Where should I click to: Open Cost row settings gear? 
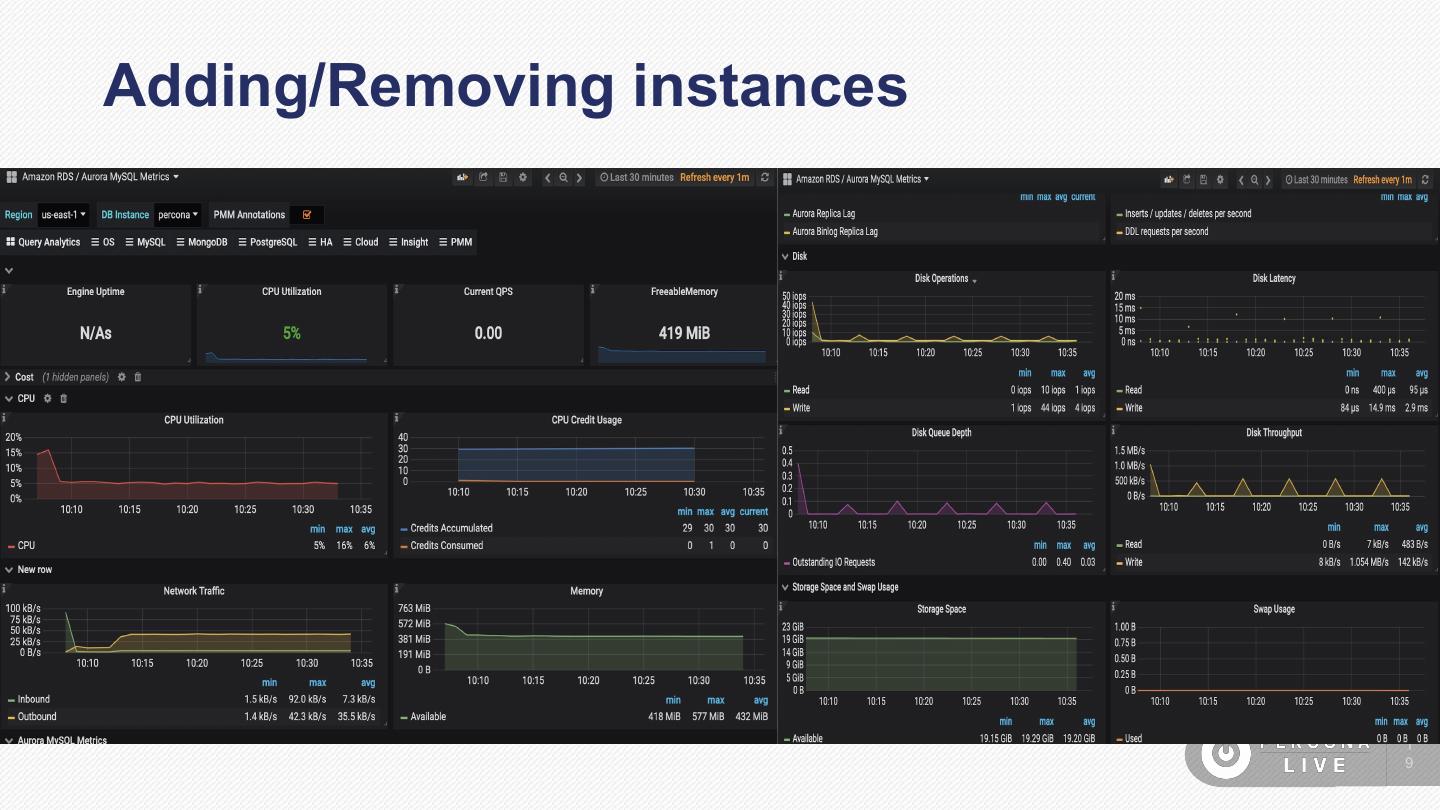click(x=122, y=377)
